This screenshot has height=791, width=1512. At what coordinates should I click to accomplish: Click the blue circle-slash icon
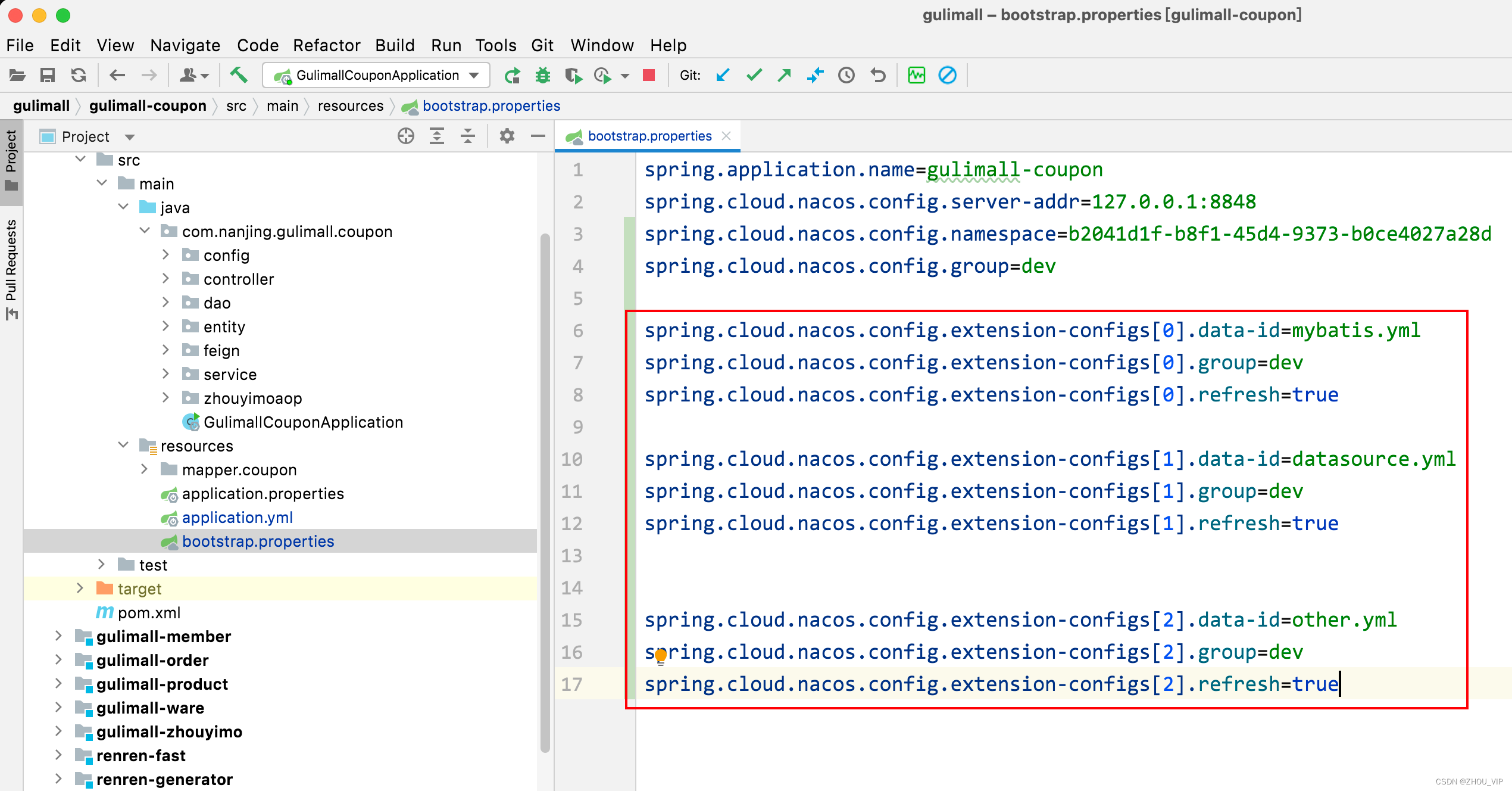tap(948, 75)
